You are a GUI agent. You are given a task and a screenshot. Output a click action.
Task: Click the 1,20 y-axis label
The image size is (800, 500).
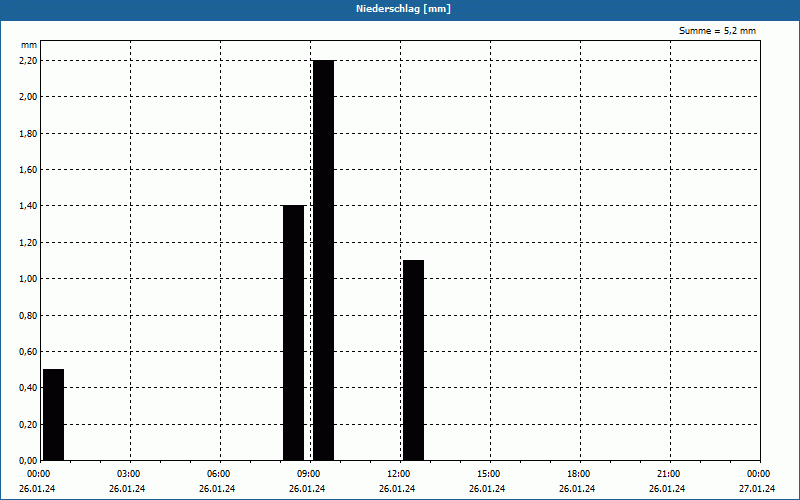(x=28, y=242)
